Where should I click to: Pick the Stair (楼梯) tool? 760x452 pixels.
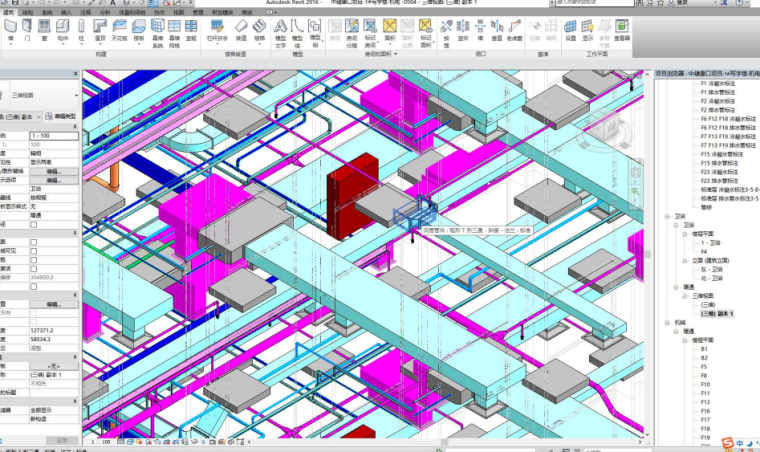point(260,30)
